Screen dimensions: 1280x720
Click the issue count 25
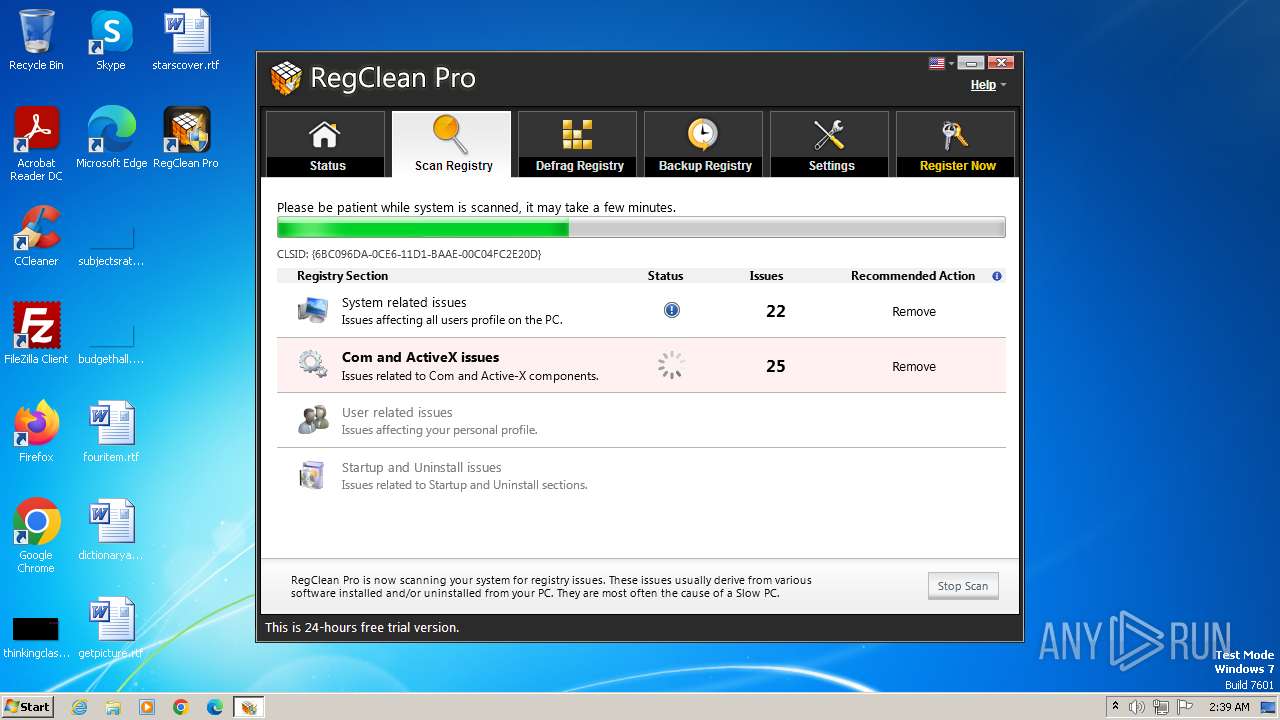(776, 366)
